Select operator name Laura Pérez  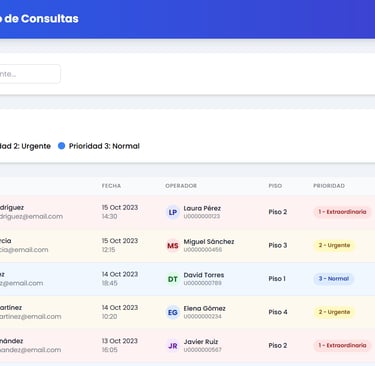click(202, 208)
